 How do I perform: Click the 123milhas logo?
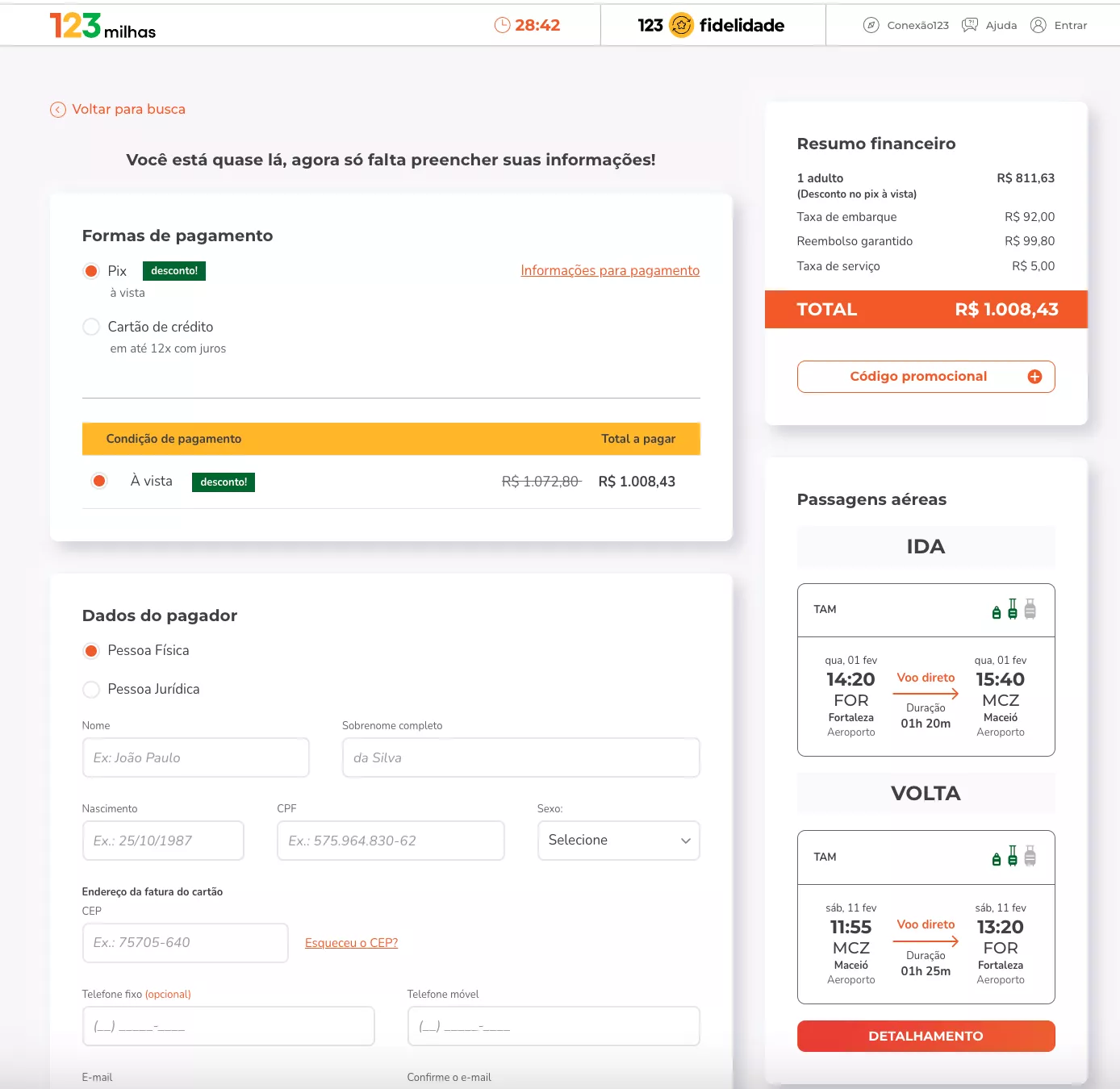[x=102, y=26]
